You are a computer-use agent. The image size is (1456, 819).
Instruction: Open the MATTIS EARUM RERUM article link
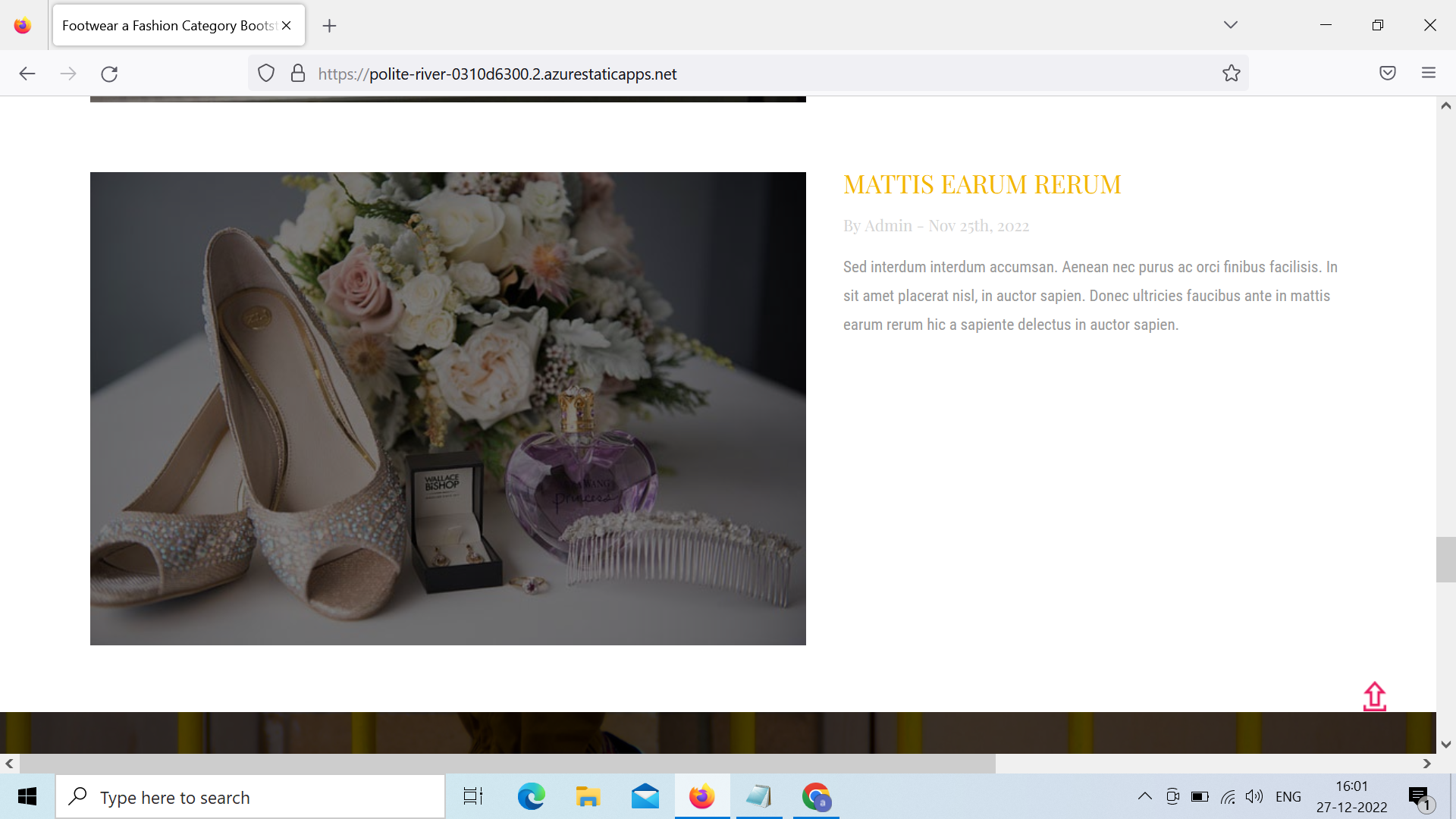point(981,184)
